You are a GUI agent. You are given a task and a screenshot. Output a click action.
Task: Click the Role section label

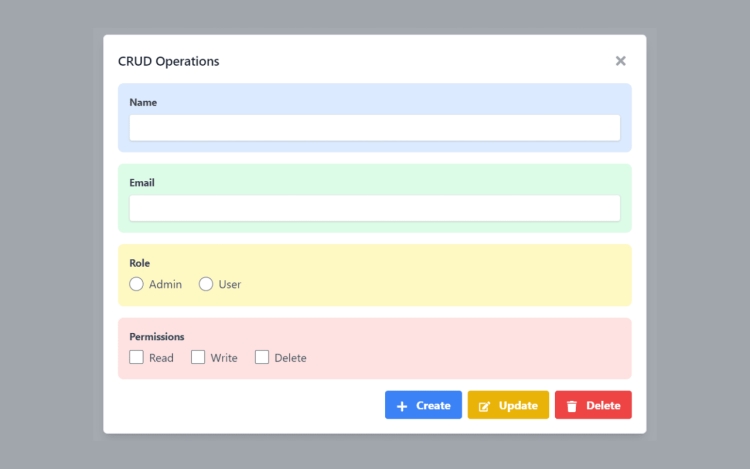(x=140, y=263)
